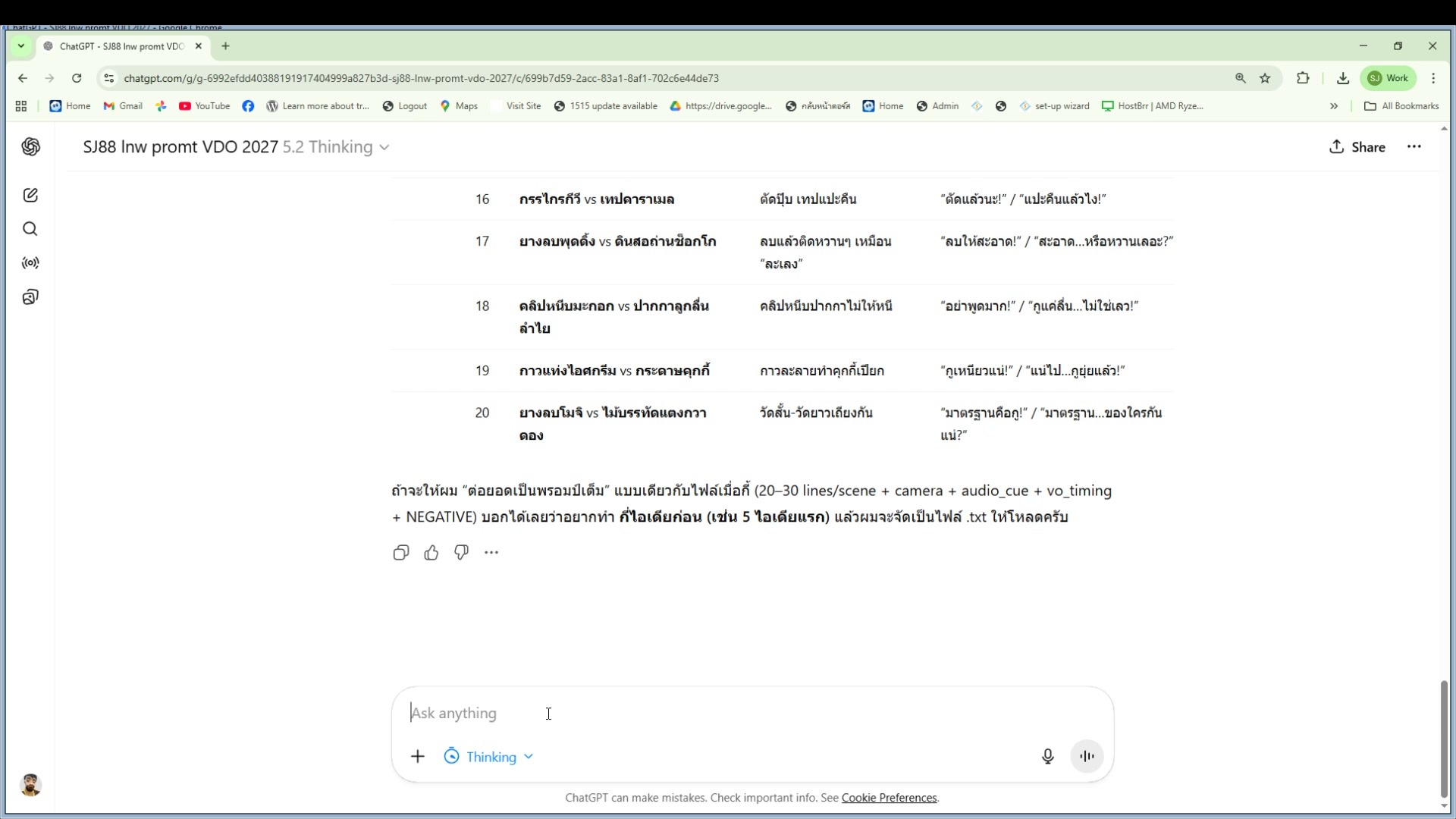Expand the 5.2 Thinking model dropdown

click(337, 147)
